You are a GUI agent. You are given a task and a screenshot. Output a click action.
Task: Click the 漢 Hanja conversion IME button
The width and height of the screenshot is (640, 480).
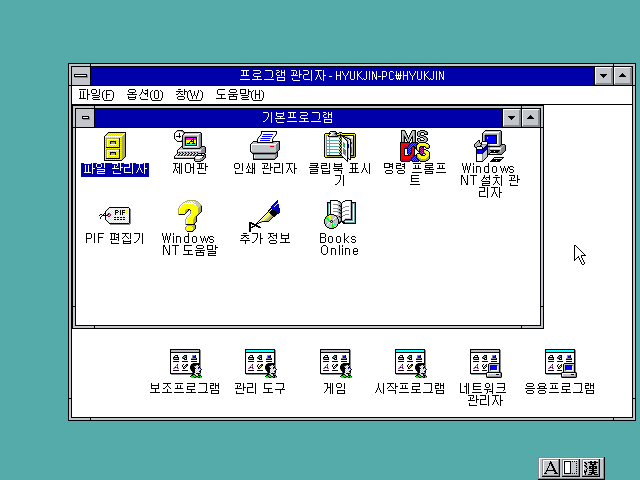[591, 468]
